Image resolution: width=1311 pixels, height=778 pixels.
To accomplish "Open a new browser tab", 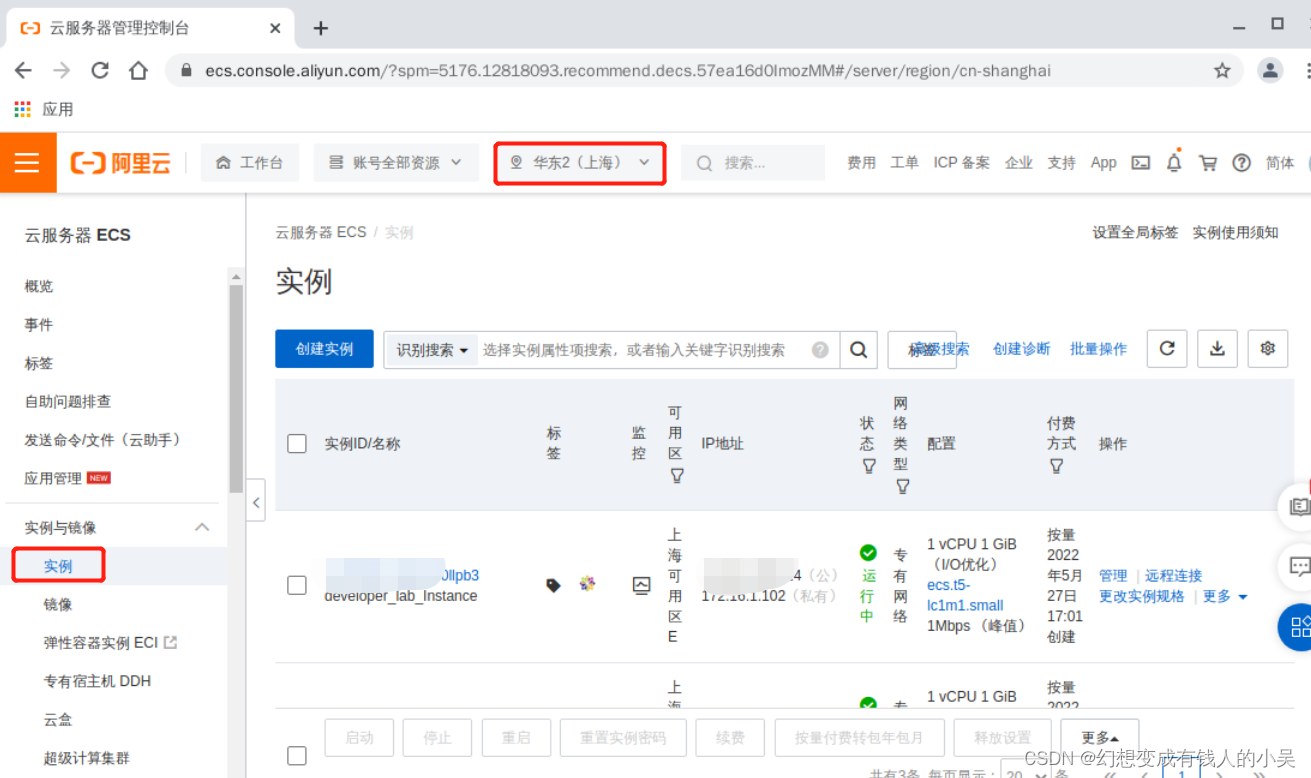I will (320, 28).
